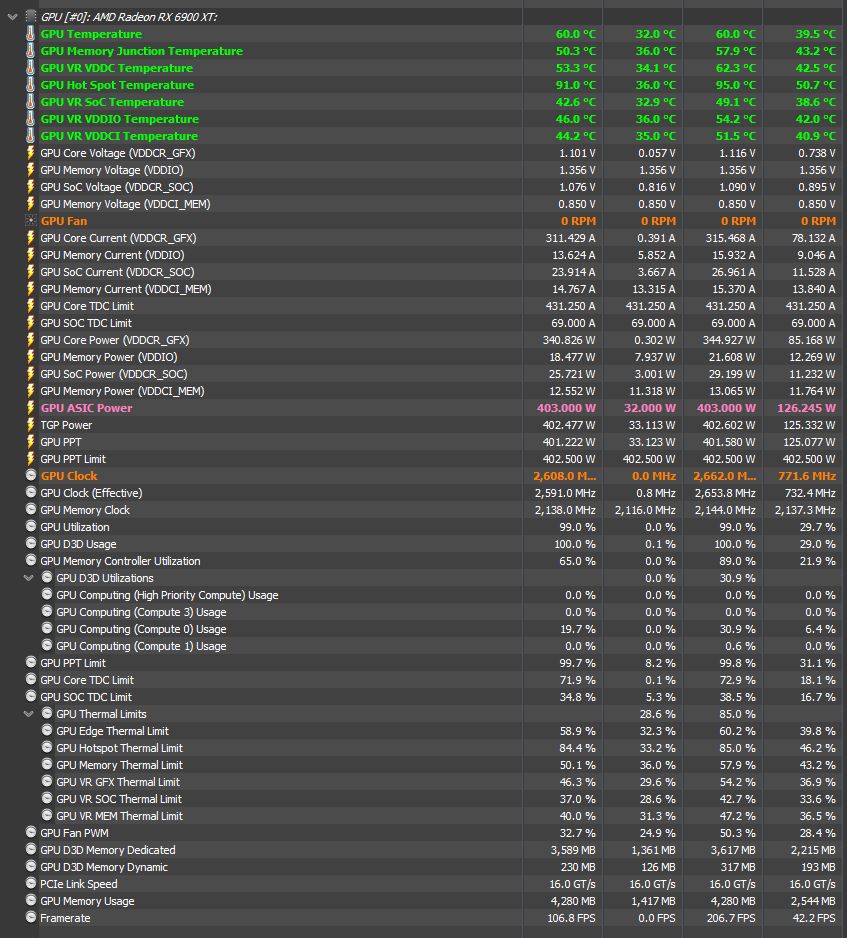The image size is (847, 938).
Task: Click the gauge icon for GPU Memory Clock
Action: point(31,510)
